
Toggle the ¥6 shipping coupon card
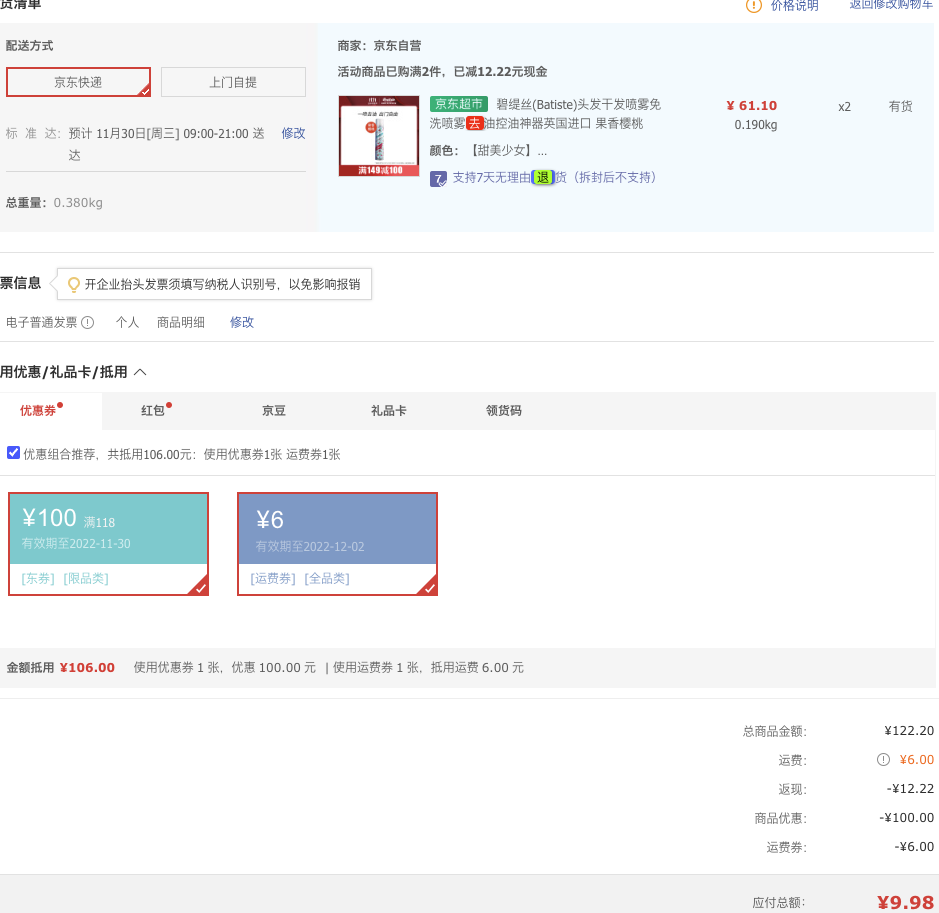coord(338,544)
